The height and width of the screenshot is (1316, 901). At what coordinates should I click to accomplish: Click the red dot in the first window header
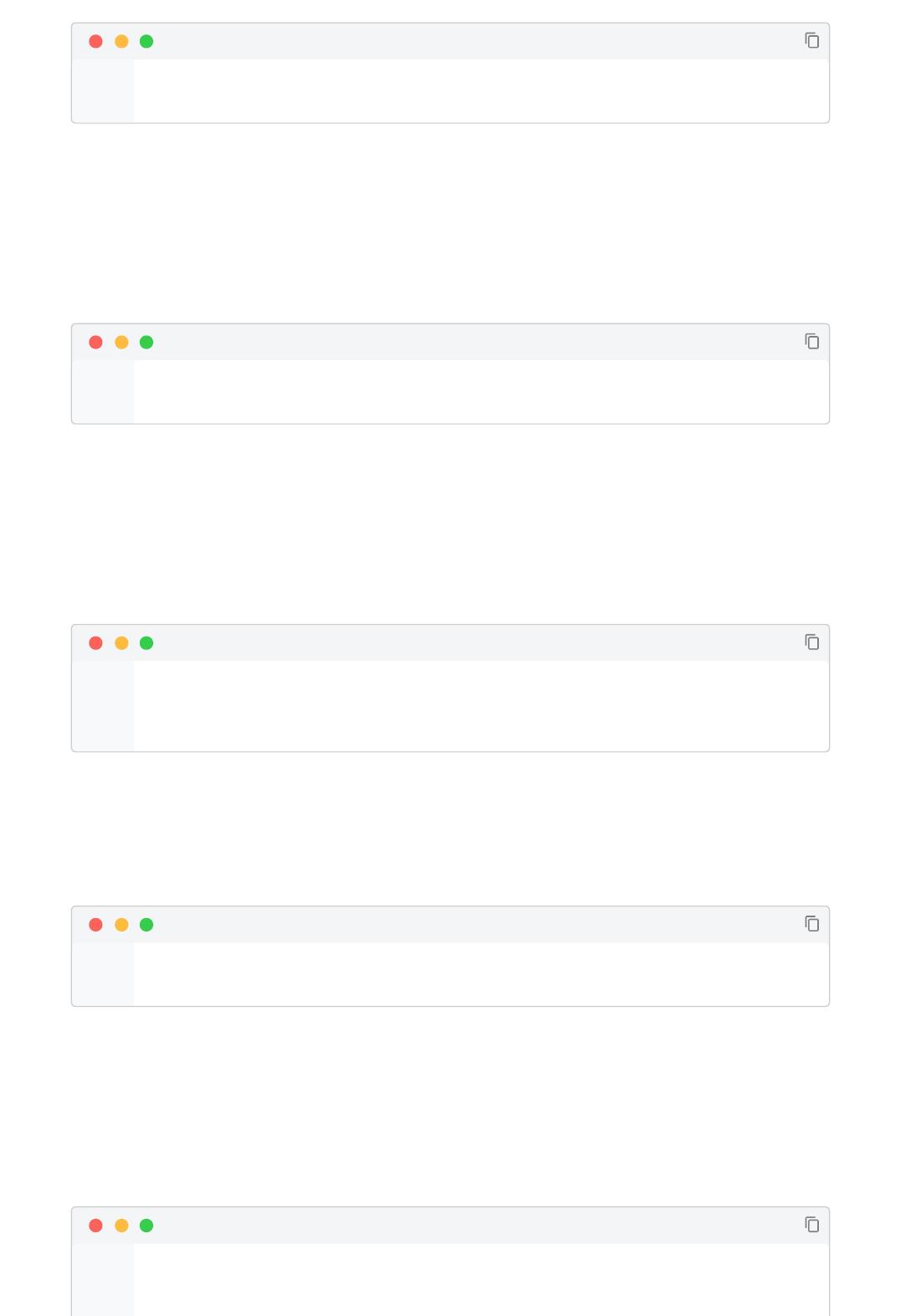(97, 40)
